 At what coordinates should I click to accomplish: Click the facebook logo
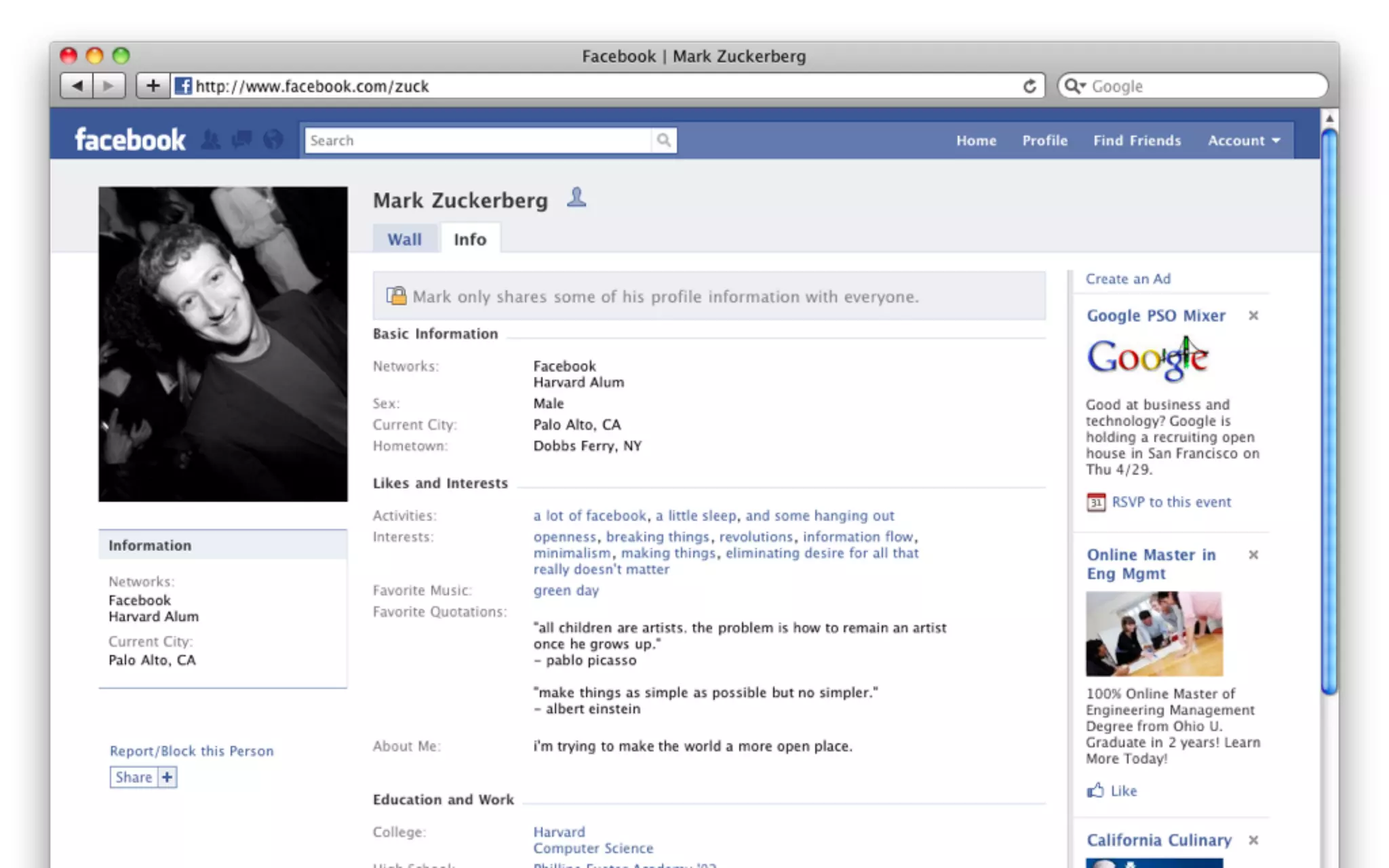[130, 140]
